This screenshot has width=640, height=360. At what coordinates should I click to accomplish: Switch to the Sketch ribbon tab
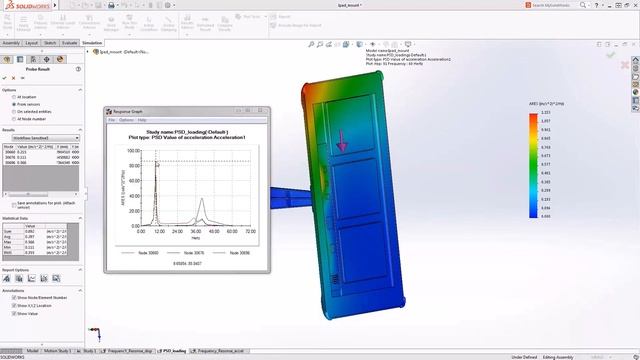click(50, 43)
